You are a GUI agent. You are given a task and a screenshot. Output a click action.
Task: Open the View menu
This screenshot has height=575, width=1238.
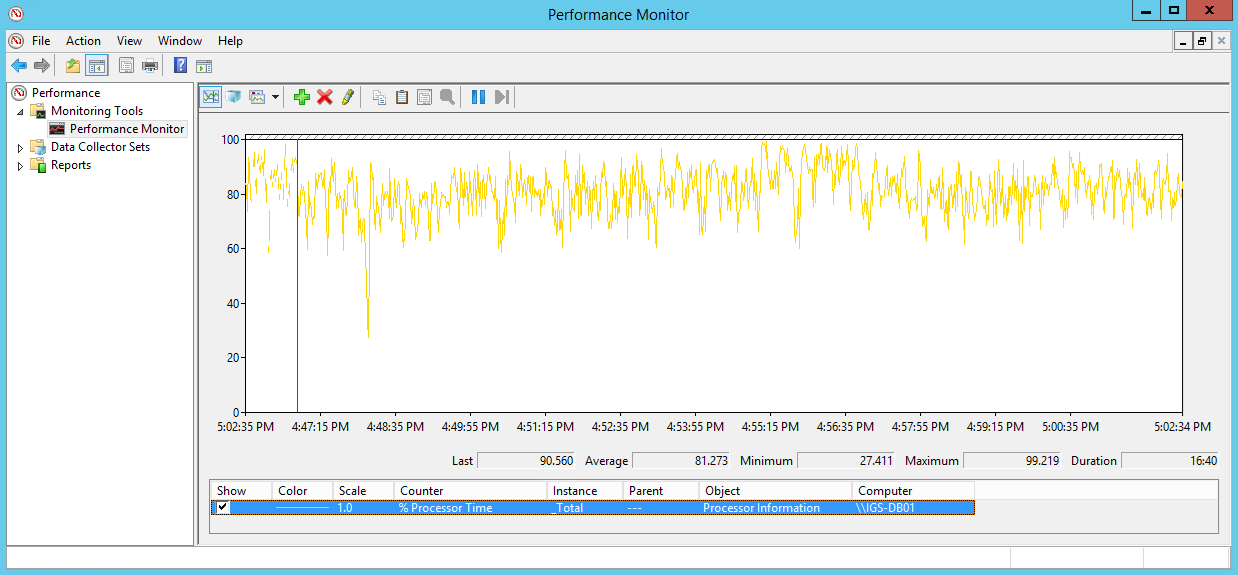(129, 41)
